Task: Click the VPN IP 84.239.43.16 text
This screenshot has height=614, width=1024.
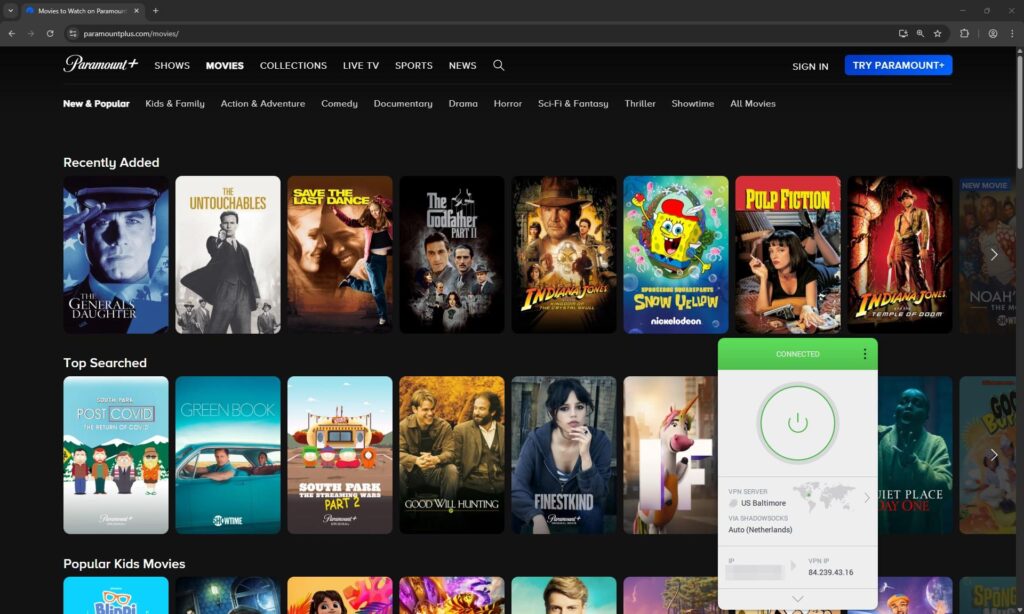Action: 831,572
